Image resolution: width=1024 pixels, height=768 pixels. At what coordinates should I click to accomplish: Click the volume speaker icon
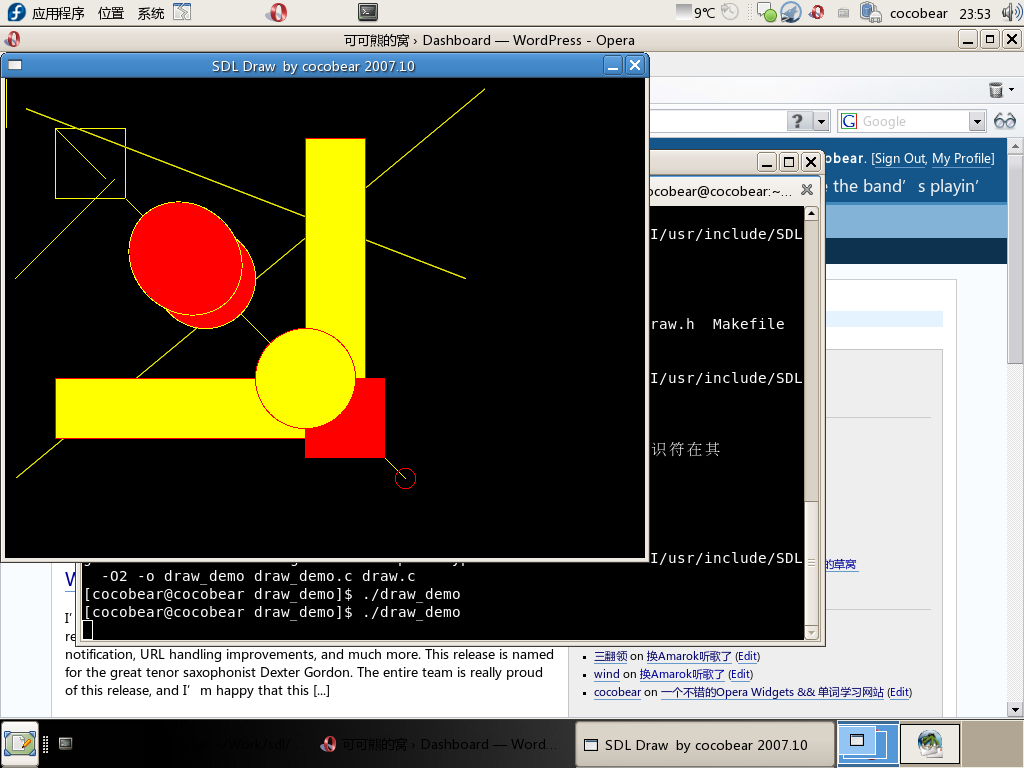(x=1010, y=13)
